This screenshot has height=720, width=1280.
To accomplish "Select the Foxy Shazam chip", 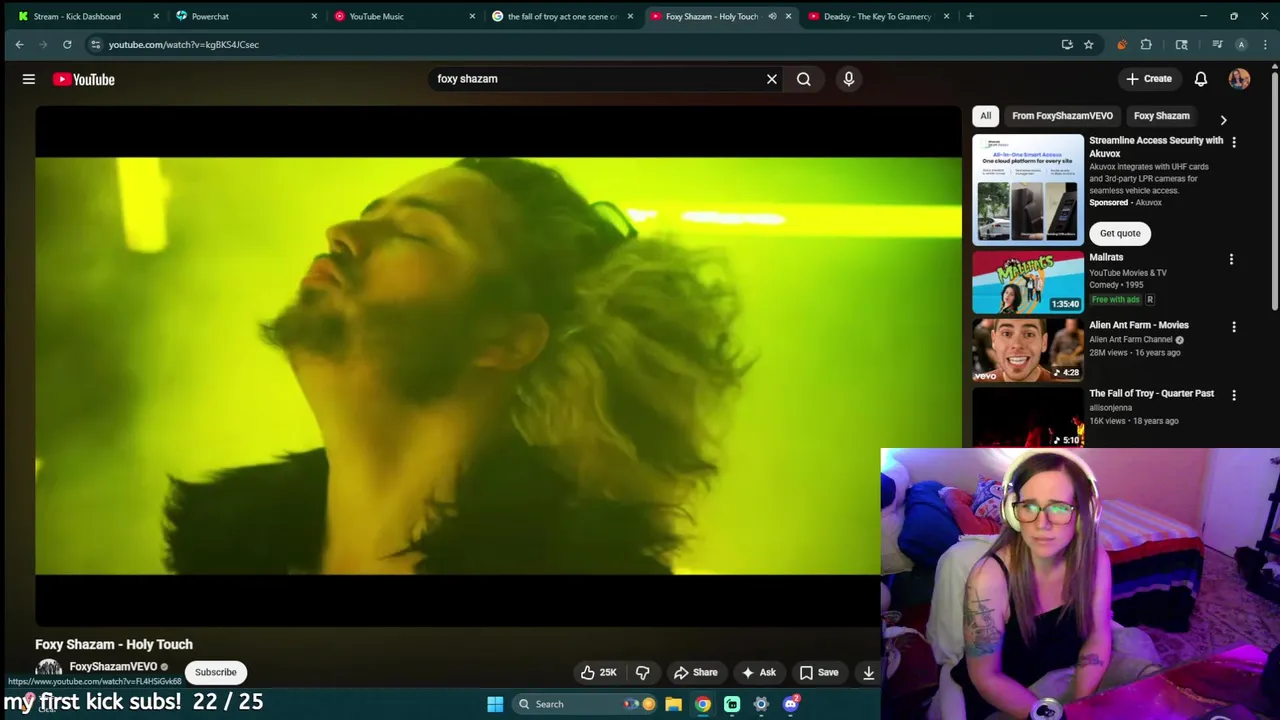I will coord(1161,116).
